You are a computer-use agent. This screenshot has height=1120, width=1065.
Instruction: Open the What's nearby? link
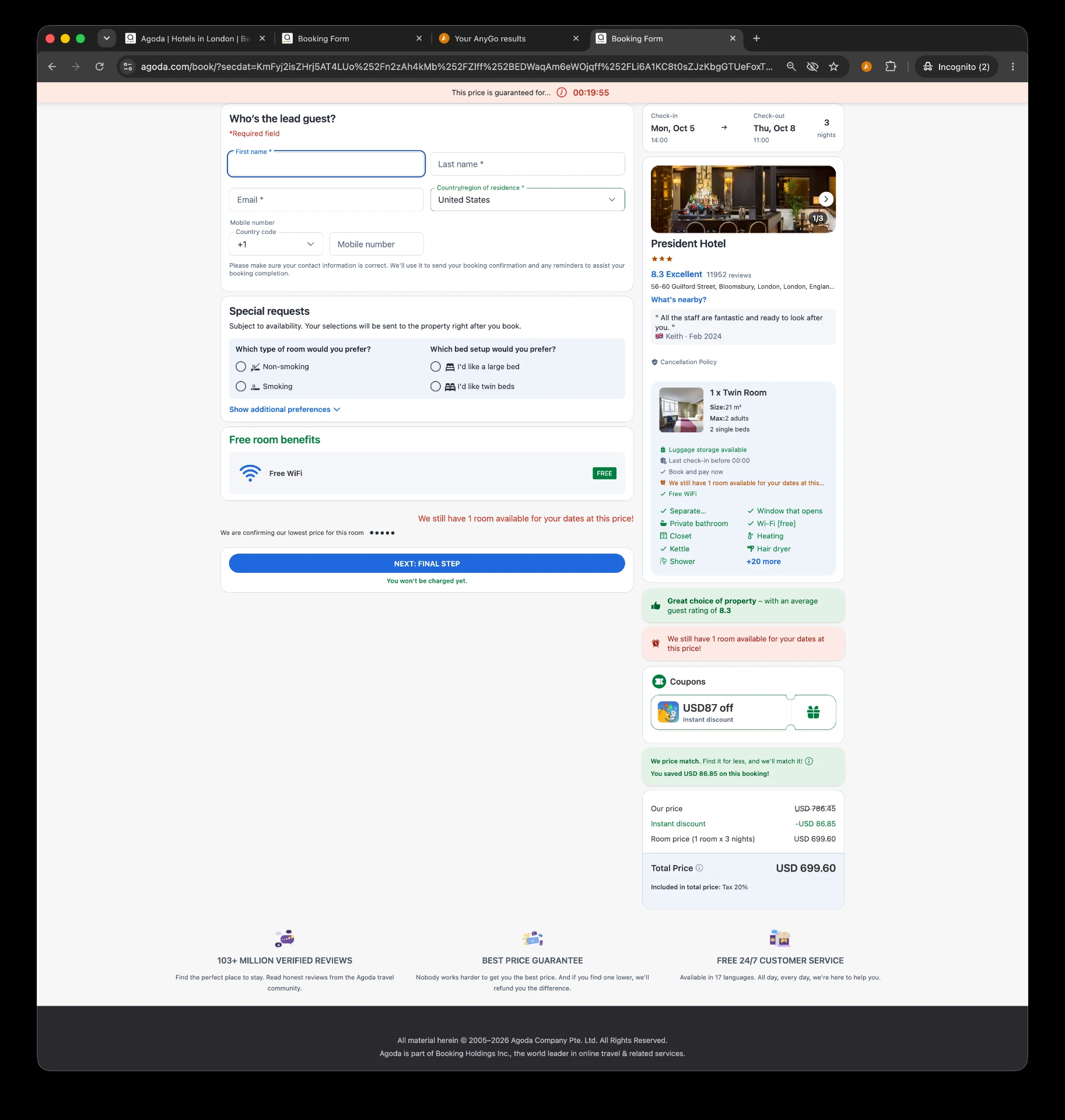[x=678, y=300]
